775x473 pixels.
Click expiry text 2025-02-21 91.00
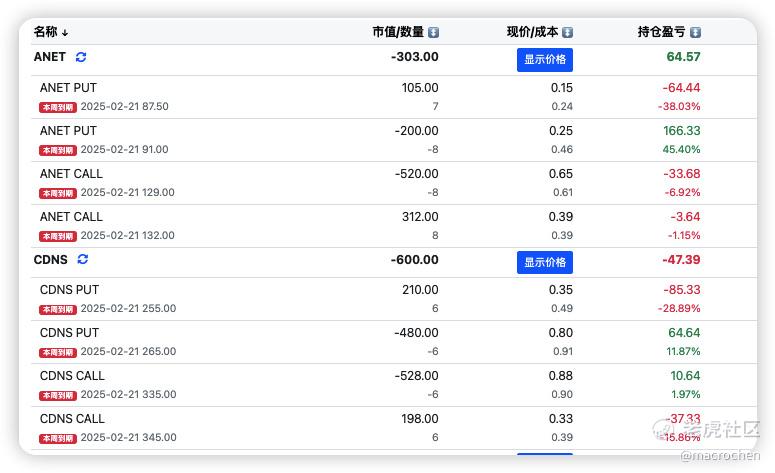(x=125, y=149)
